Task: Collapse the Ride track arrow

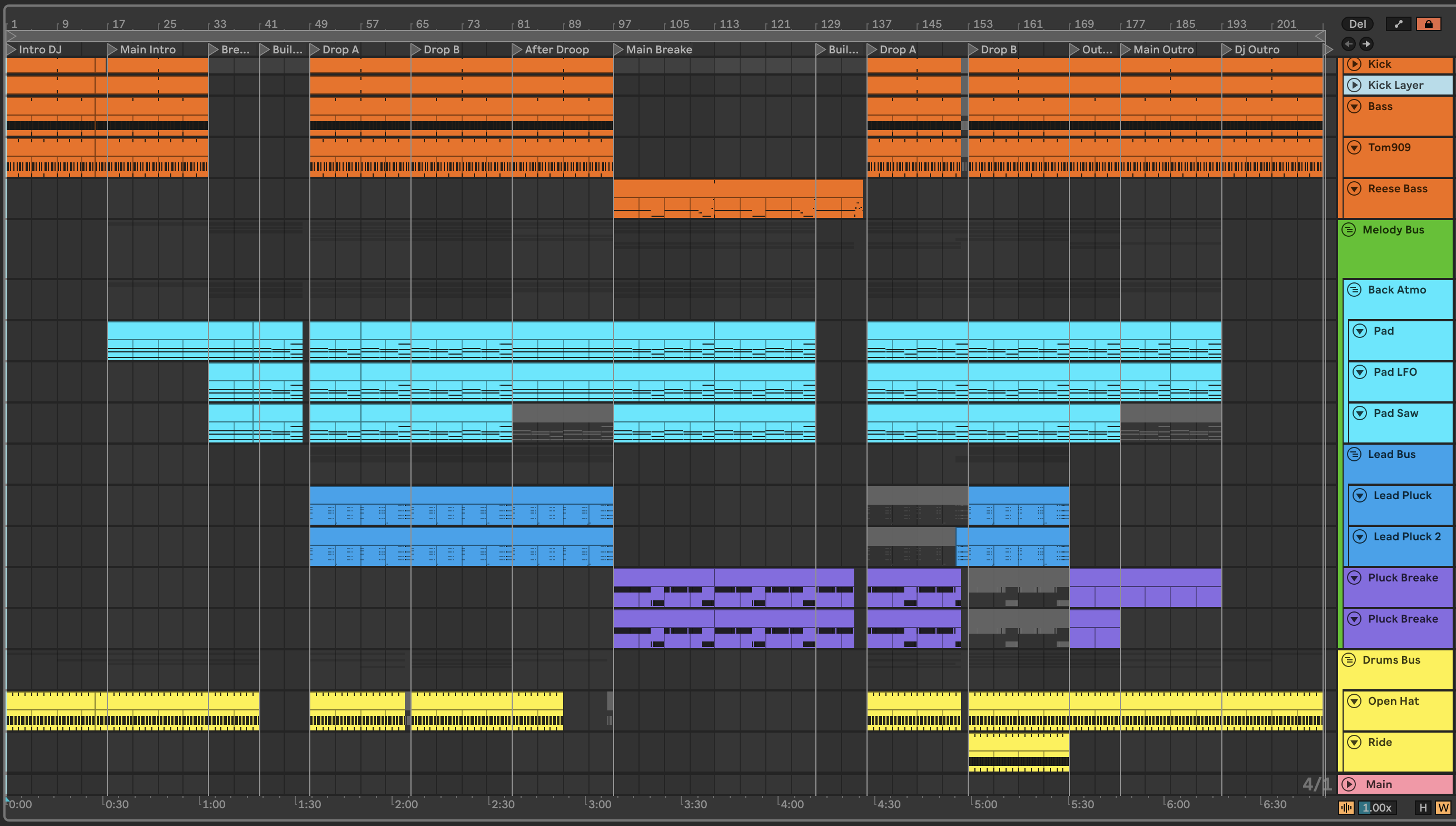Action: [x=1354, y=742]
